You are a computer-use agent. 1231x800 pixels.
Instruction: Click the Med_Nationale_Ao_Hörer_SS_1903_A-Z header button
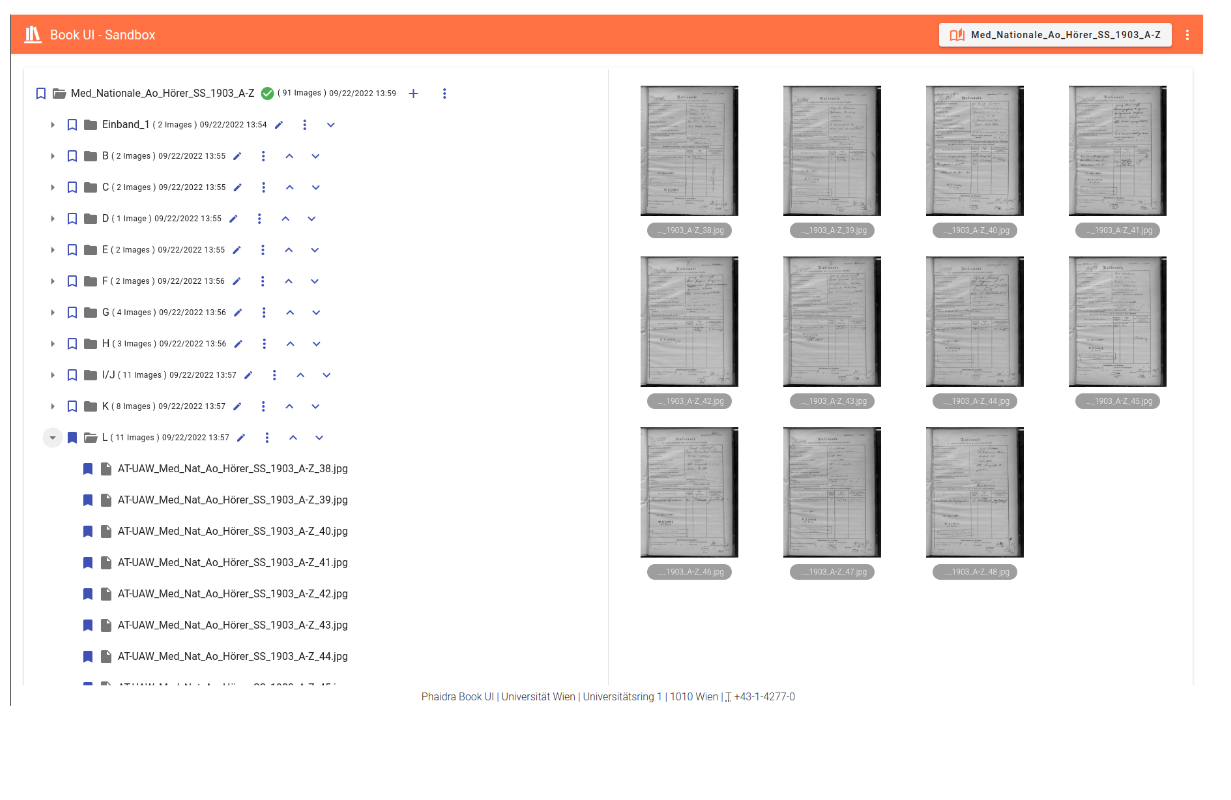click(x=1055, y=35)
